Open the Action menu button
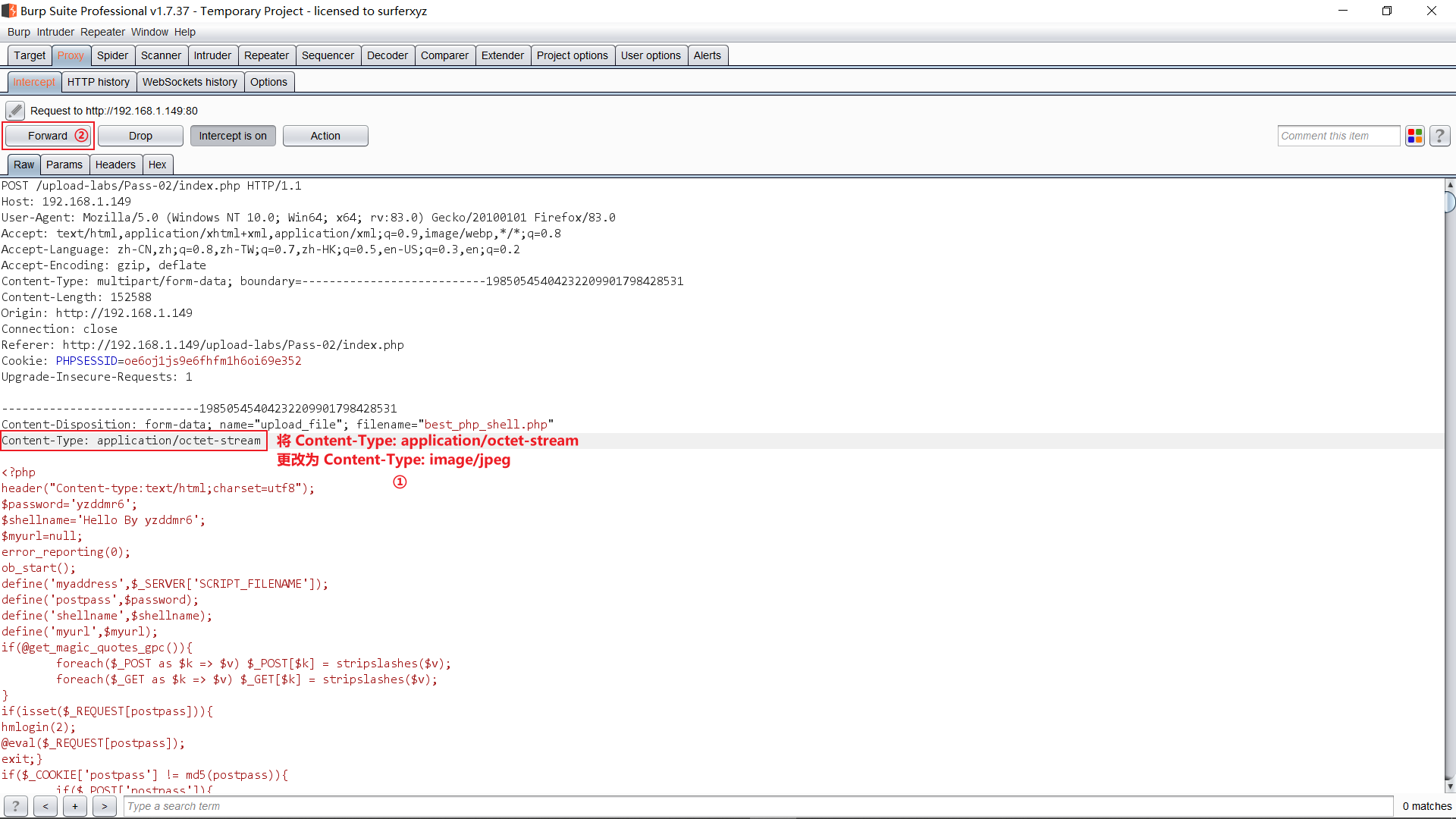 click(325, 136)
